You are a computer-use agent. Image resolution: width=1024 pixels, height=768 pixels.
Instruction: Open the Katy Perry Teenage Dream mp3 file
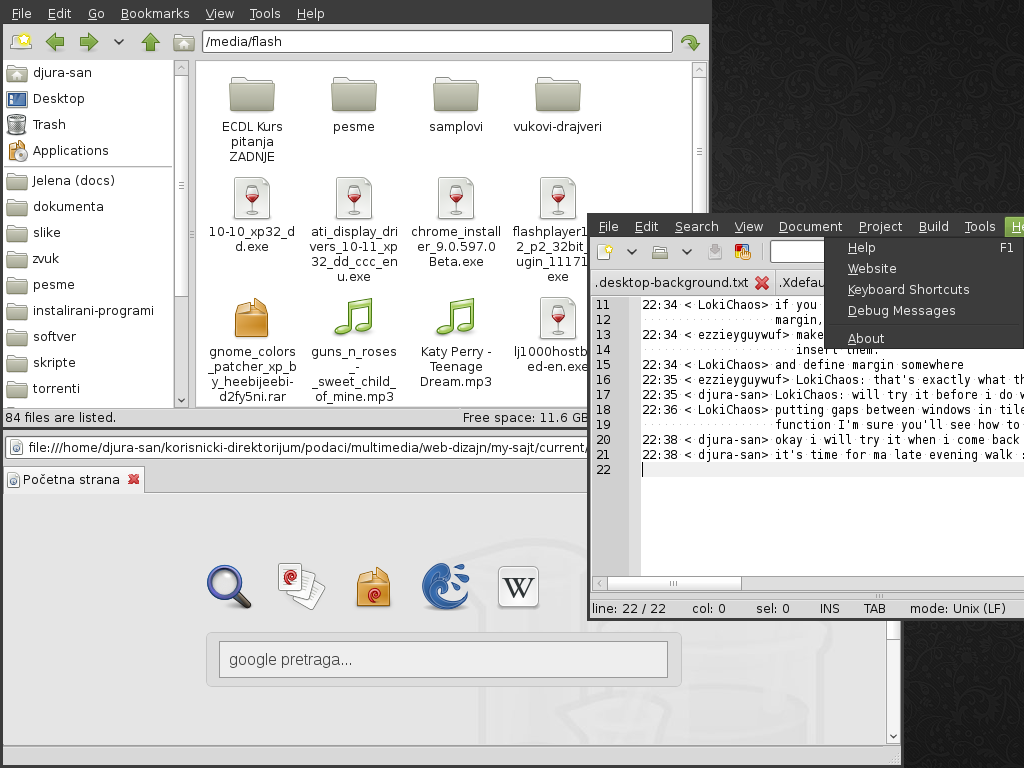pyautogui.click(x=456, y=318)
